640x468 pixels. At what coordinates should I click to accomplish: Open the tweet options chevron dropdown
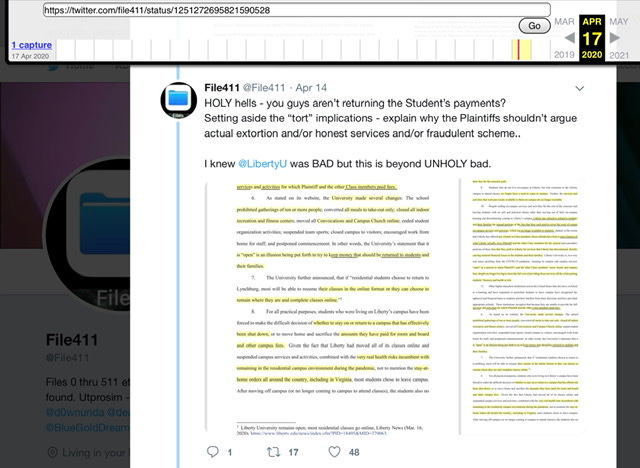tap(580, 88)
